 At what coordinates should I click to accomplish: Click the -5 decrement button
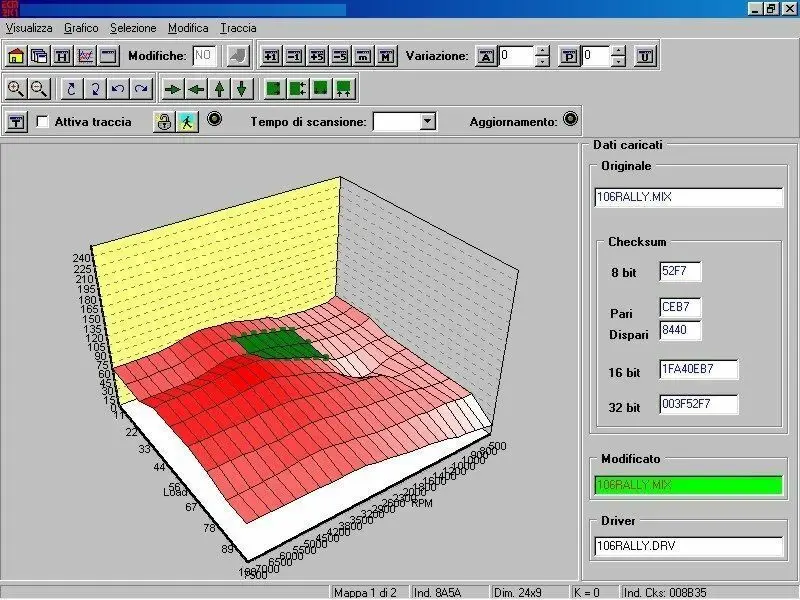(340, 56)
